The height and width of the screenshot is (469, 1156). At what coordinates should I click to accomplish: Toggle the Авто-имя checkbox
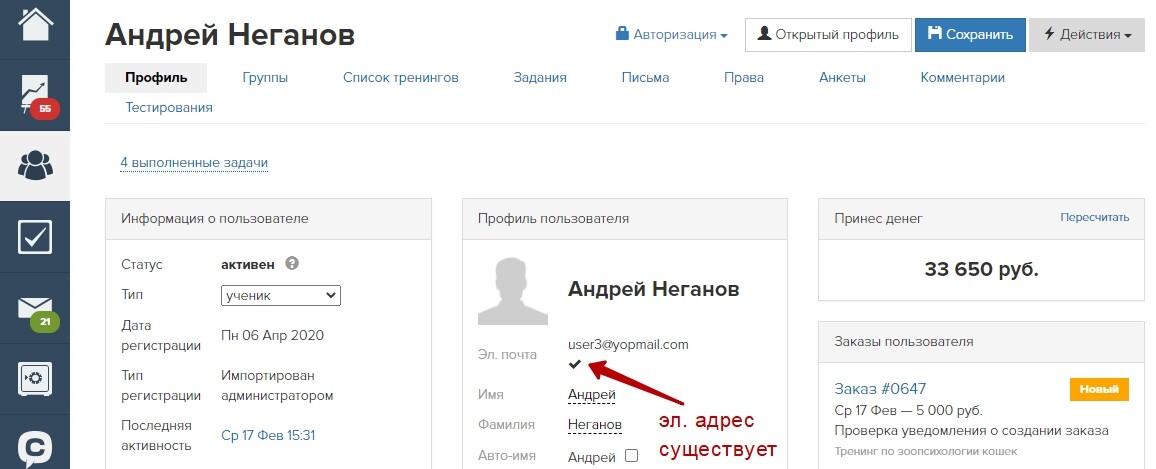631,456
